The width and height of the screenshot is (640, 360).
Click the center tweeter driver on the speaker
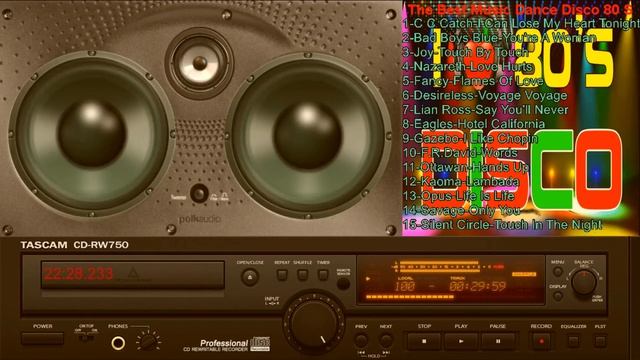pos(200,63)
